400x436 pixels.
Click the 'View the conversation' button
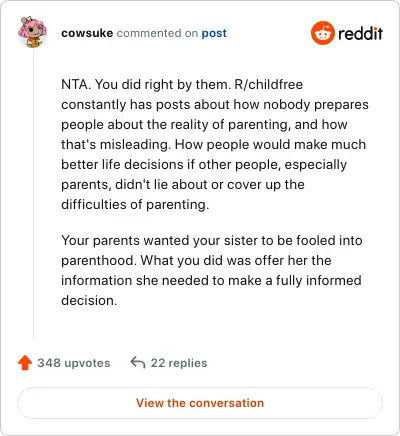[x=200, y=403]
